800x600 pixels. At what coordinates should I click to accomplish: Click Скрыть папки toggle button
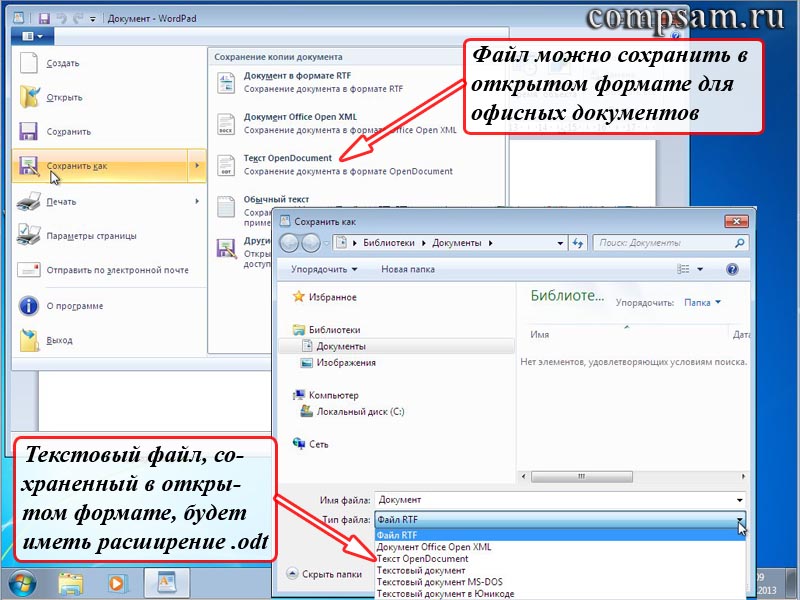(x=324, y=574)
